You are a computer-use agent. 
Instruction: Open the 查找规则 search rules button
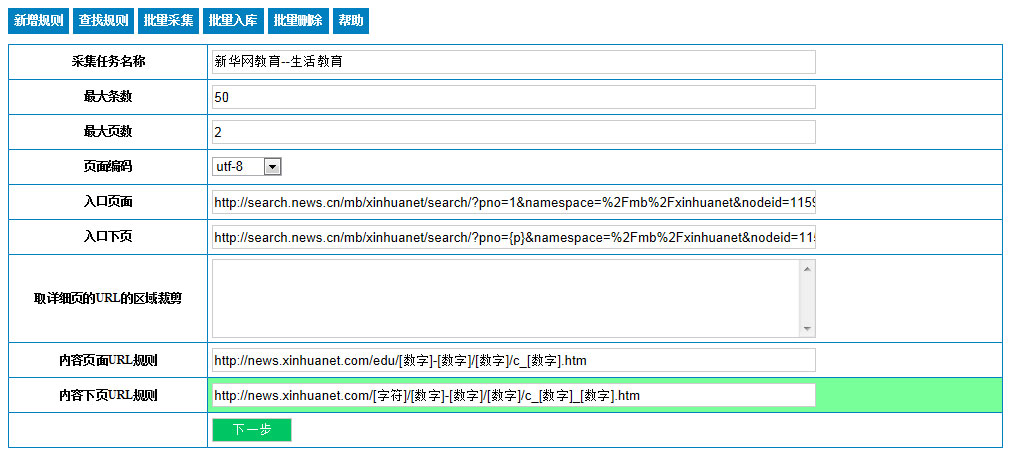(103, 20)
